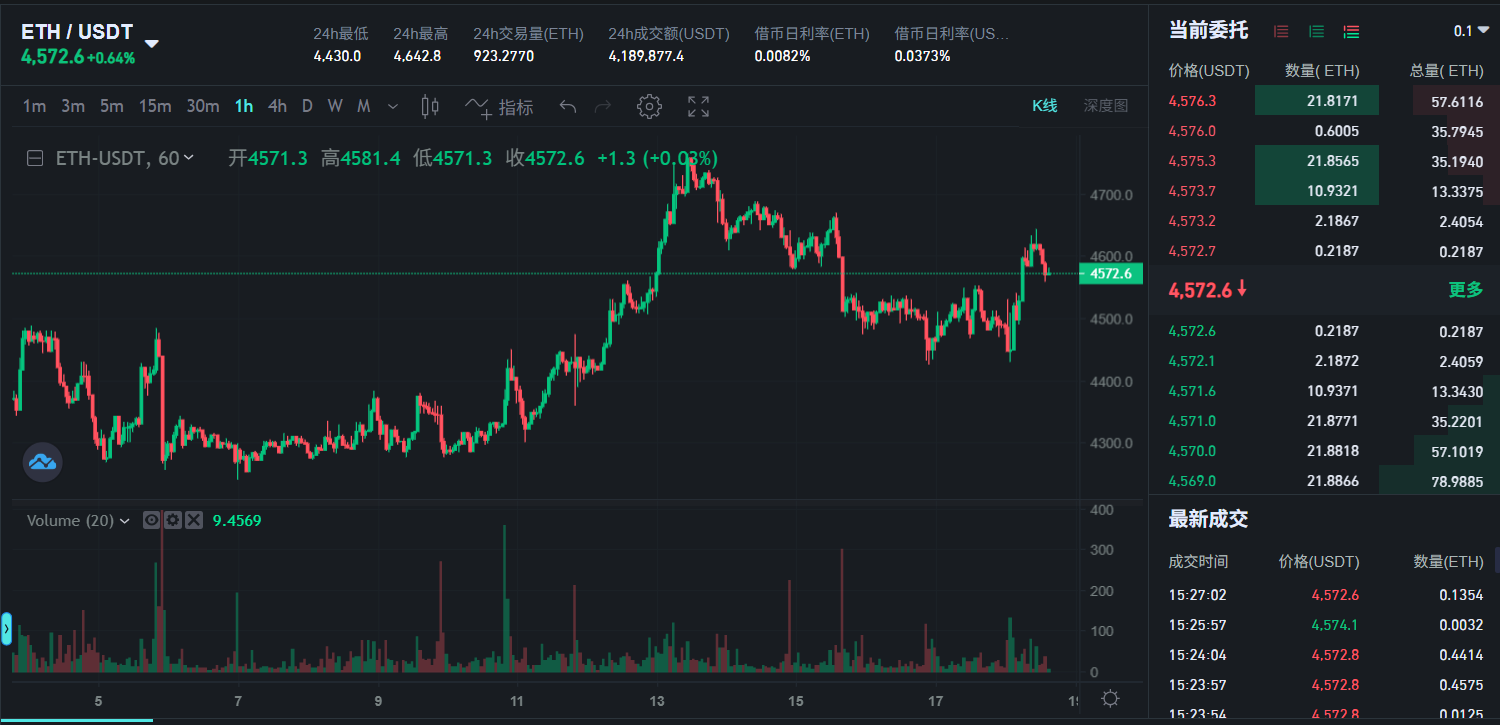Collapse the ETH-USDT legend box
This screenshot has height=725, width=1500.
pyautogui.click(x=35, y=158)
